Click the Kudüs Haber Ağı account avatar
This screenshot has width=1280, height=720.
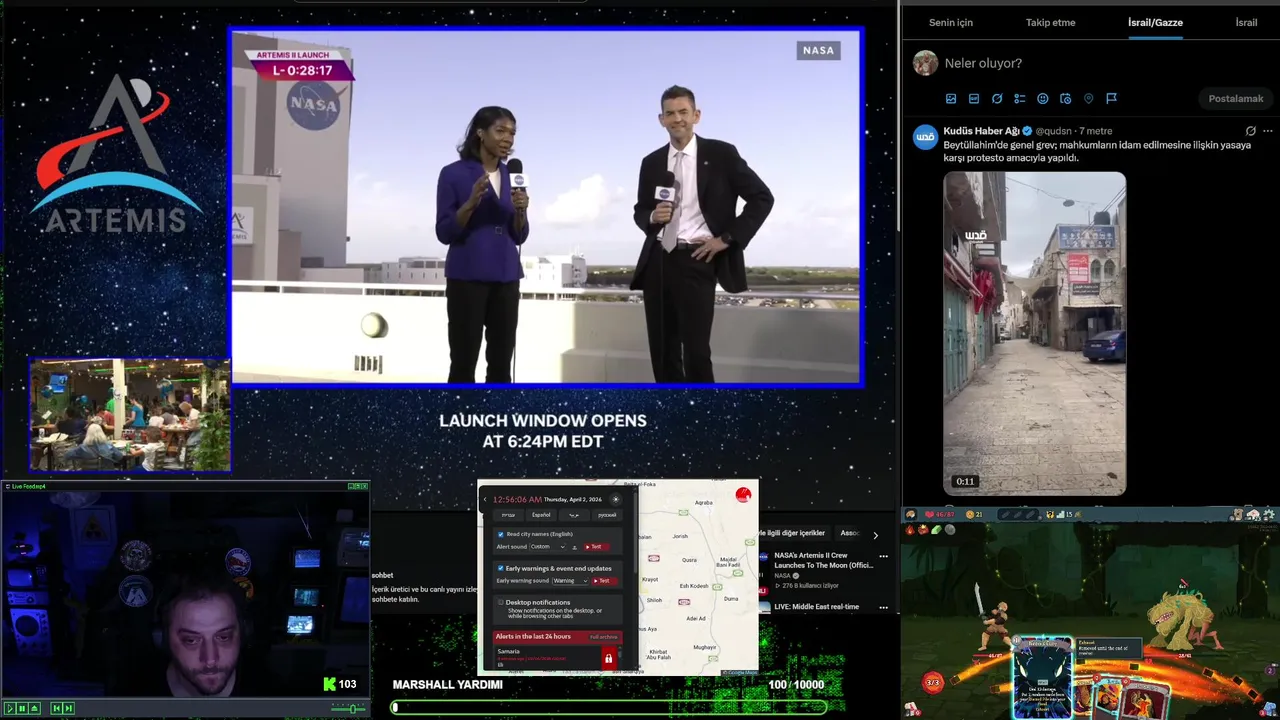926,138
